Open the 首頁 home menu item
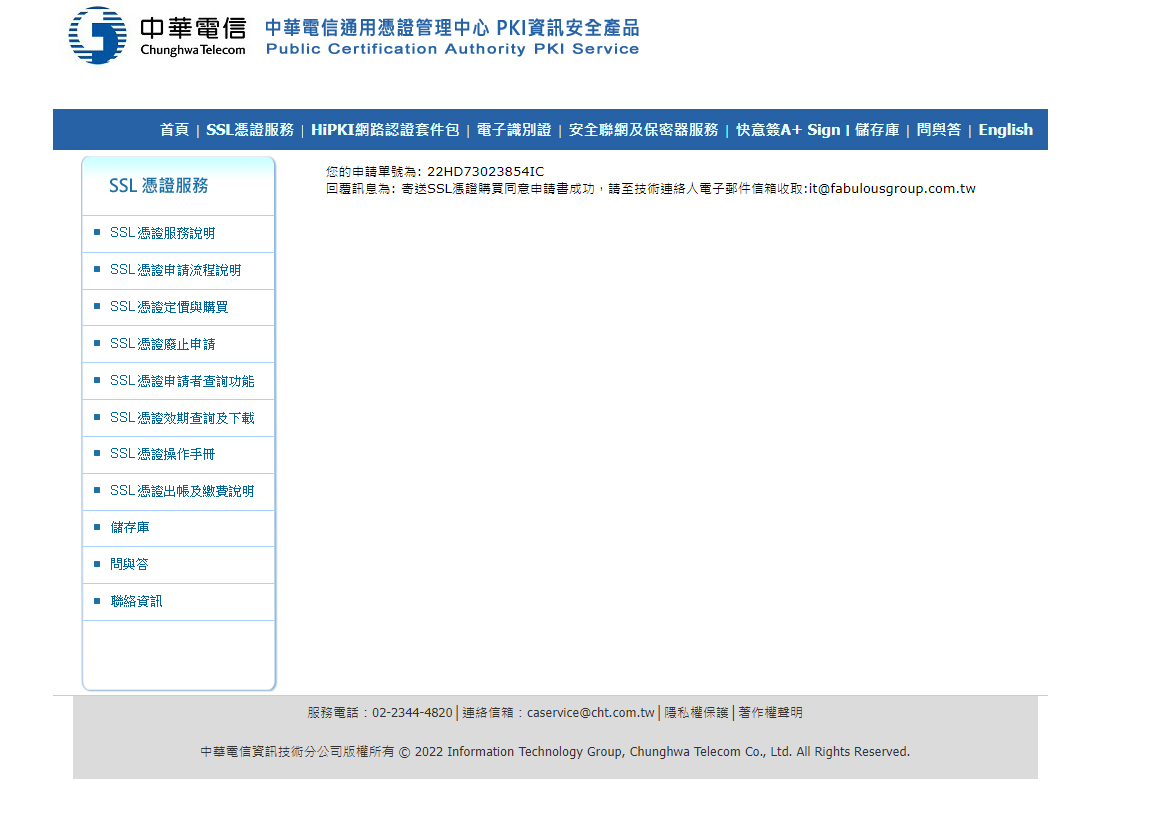The image size is (1157, 836). click(x=174, y=130)
